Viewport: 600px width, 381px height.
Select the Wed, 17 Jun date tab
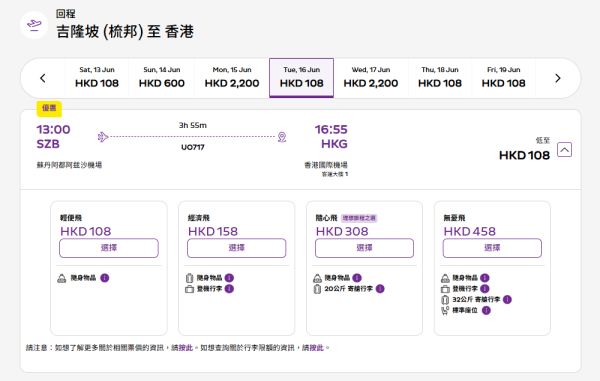pos(371,78)
